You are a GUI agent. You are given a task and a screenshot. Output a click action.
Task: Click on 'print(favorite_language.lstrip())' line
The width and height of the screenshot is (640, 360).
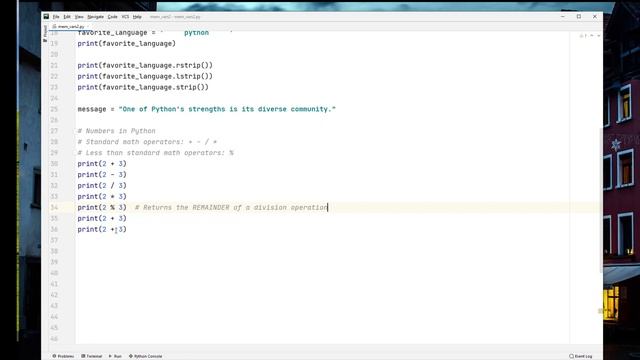click(145, 76)
